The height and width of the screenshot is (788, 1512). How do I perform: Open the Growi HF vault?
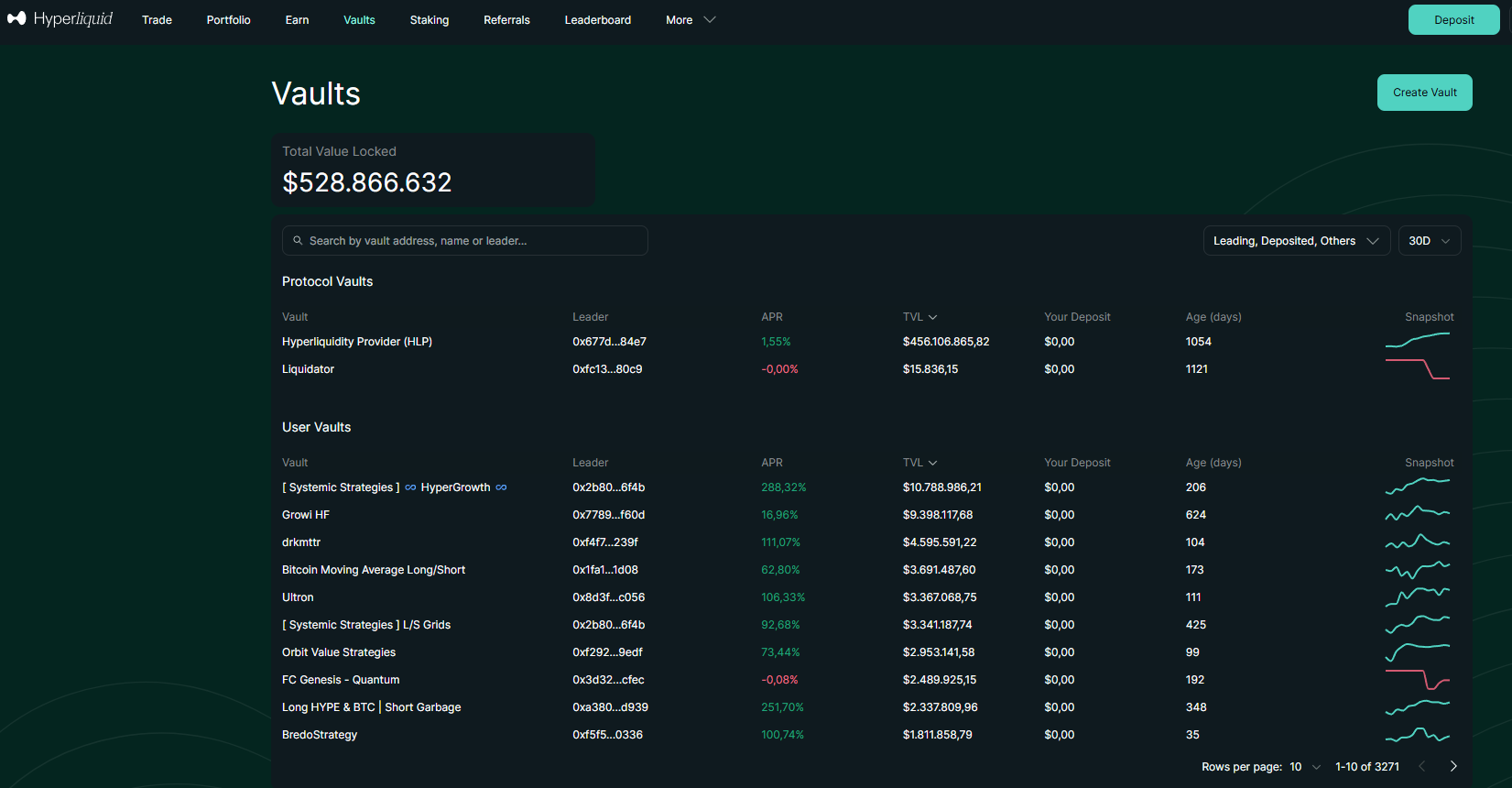(x=306, y=515)
